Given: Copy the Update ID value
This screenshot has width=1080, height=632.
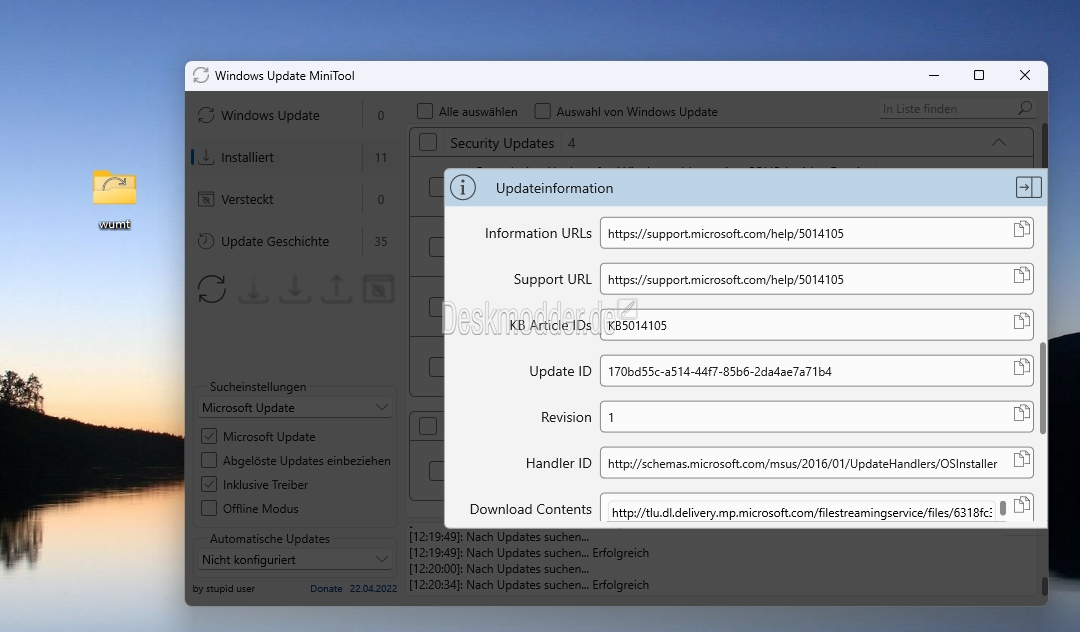Looking at the screenshot, I should 1021,367.
